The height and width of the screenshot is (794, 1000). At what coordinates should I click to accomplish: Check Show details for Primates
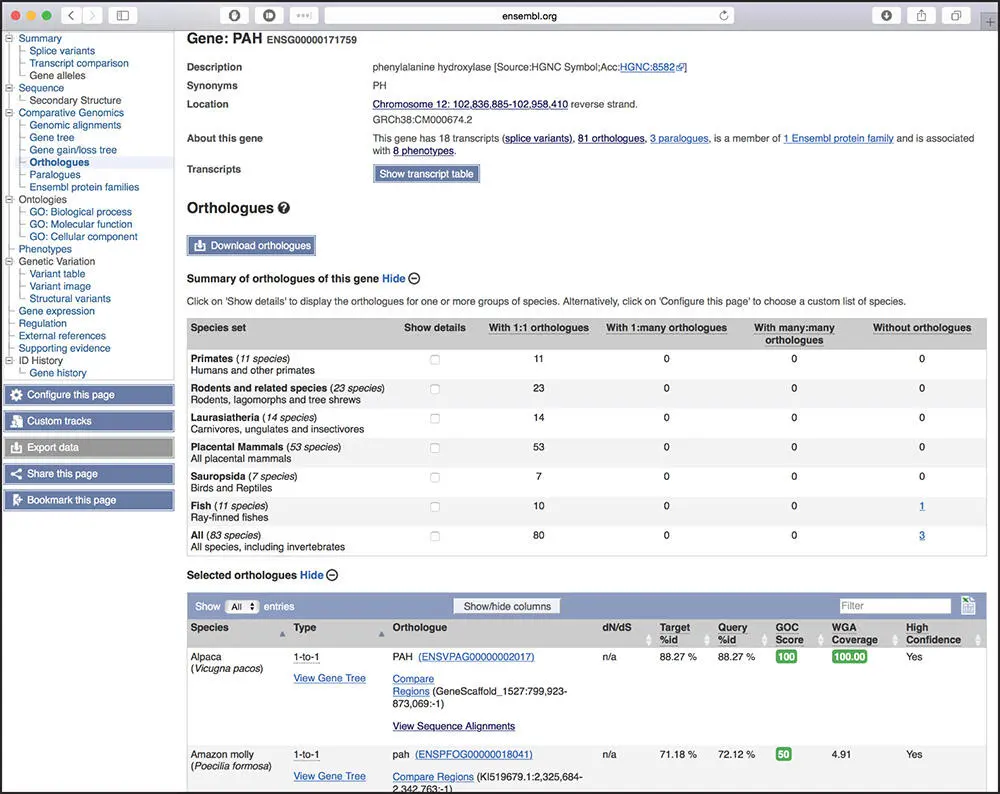434,359
